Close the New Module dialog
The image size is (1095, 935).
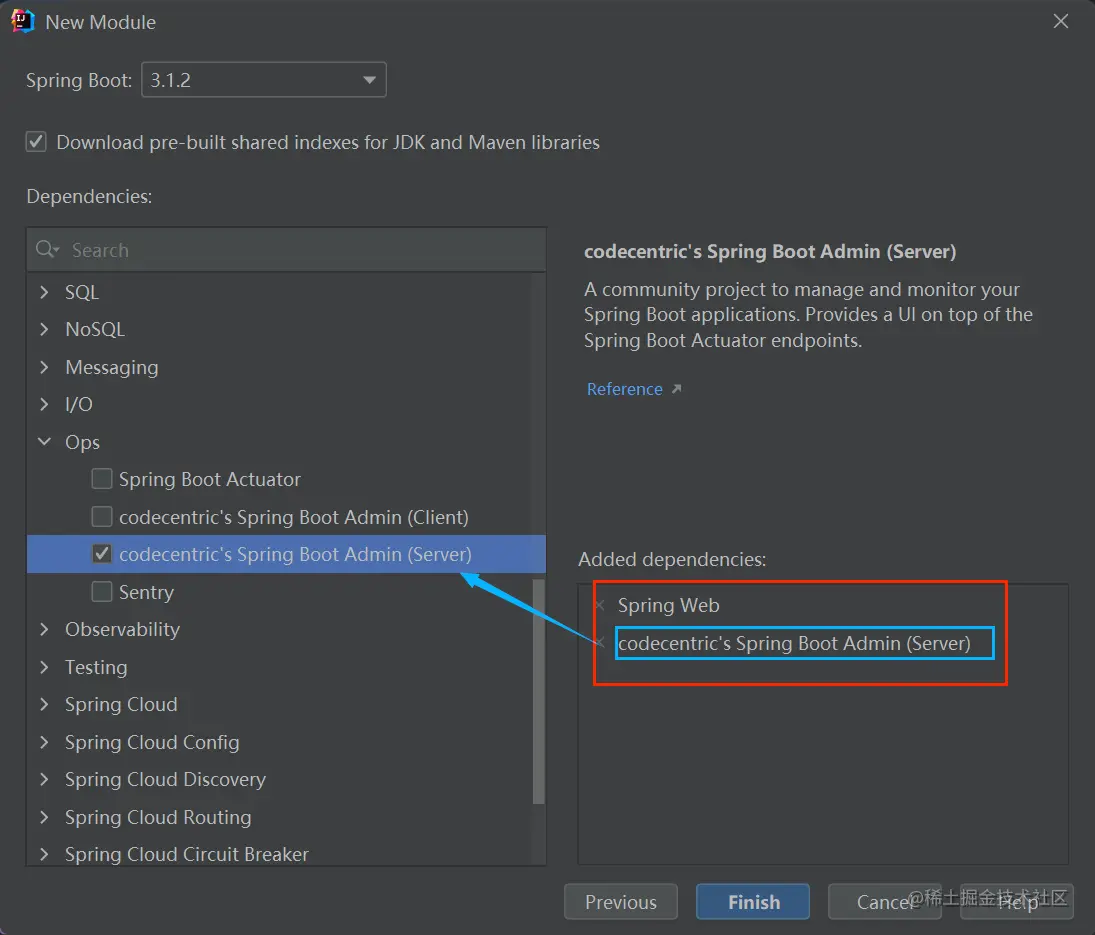pyautogui.click(x=1061, y=22)
